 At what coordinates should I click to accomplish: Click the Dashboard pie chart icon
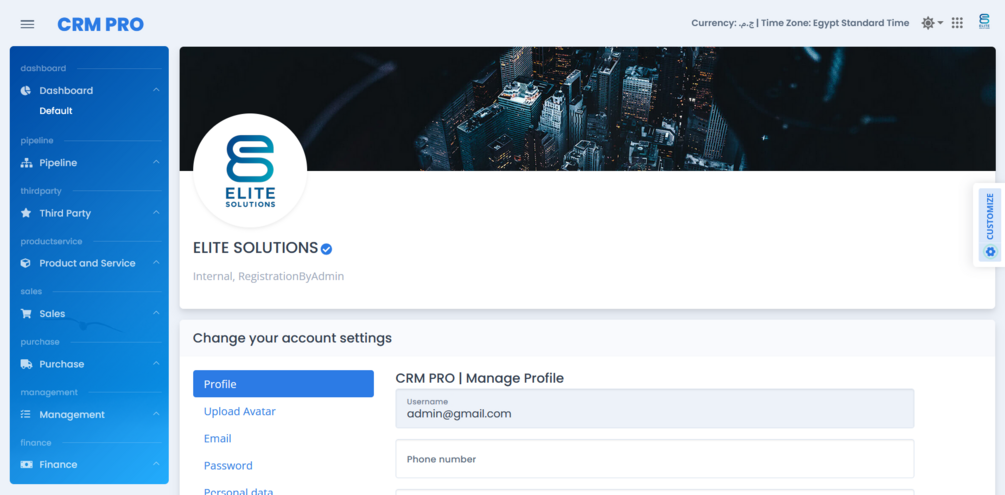[x=26, y=90]
